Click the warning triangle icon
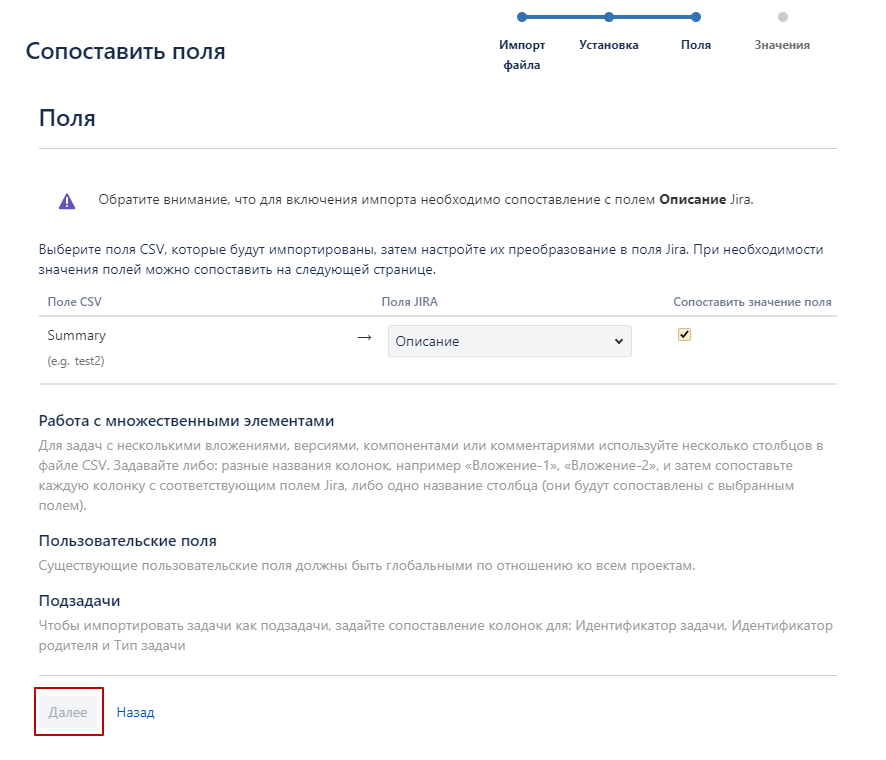This screenshot has height=760, width=886. pos(67,201)
